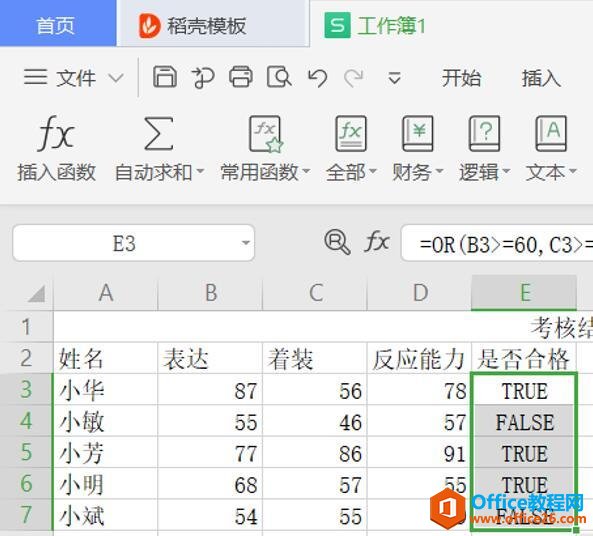Click the Print icon
Image resolution: width=593 pixels, height=536 pixels.
point(241,77)
